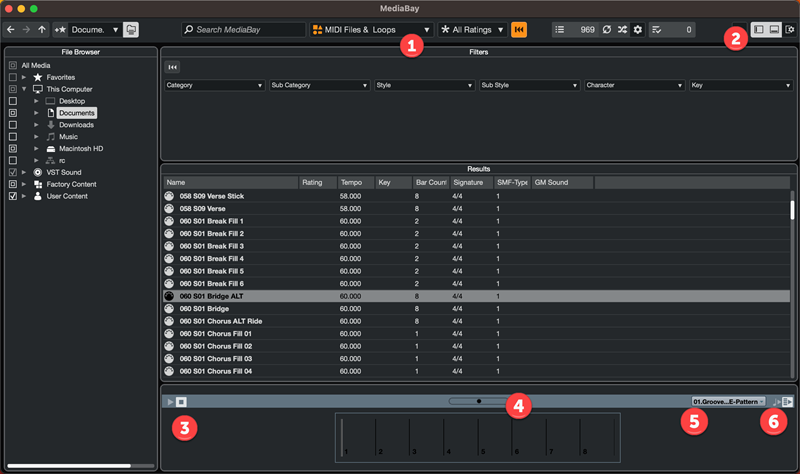The image size is (800, 474).
Task: Open the All Ratings filter dropdown
Action: 472,30
